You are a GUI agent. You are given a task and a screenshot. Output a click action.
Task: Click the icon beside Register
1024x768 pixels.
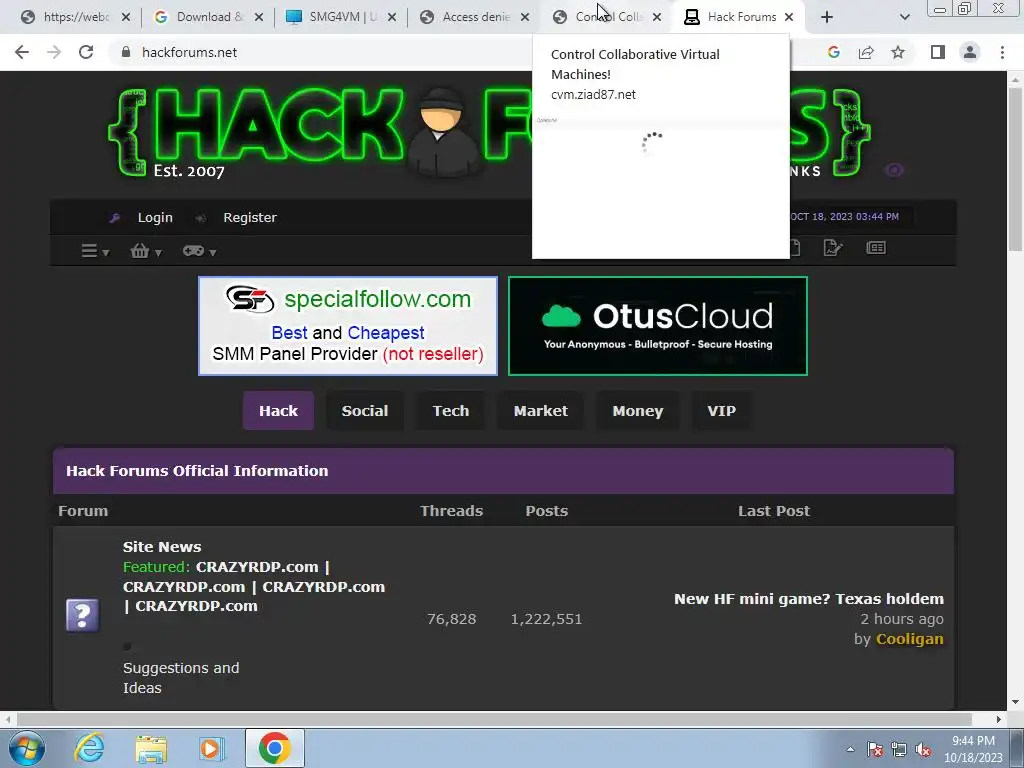pos(200,218)
